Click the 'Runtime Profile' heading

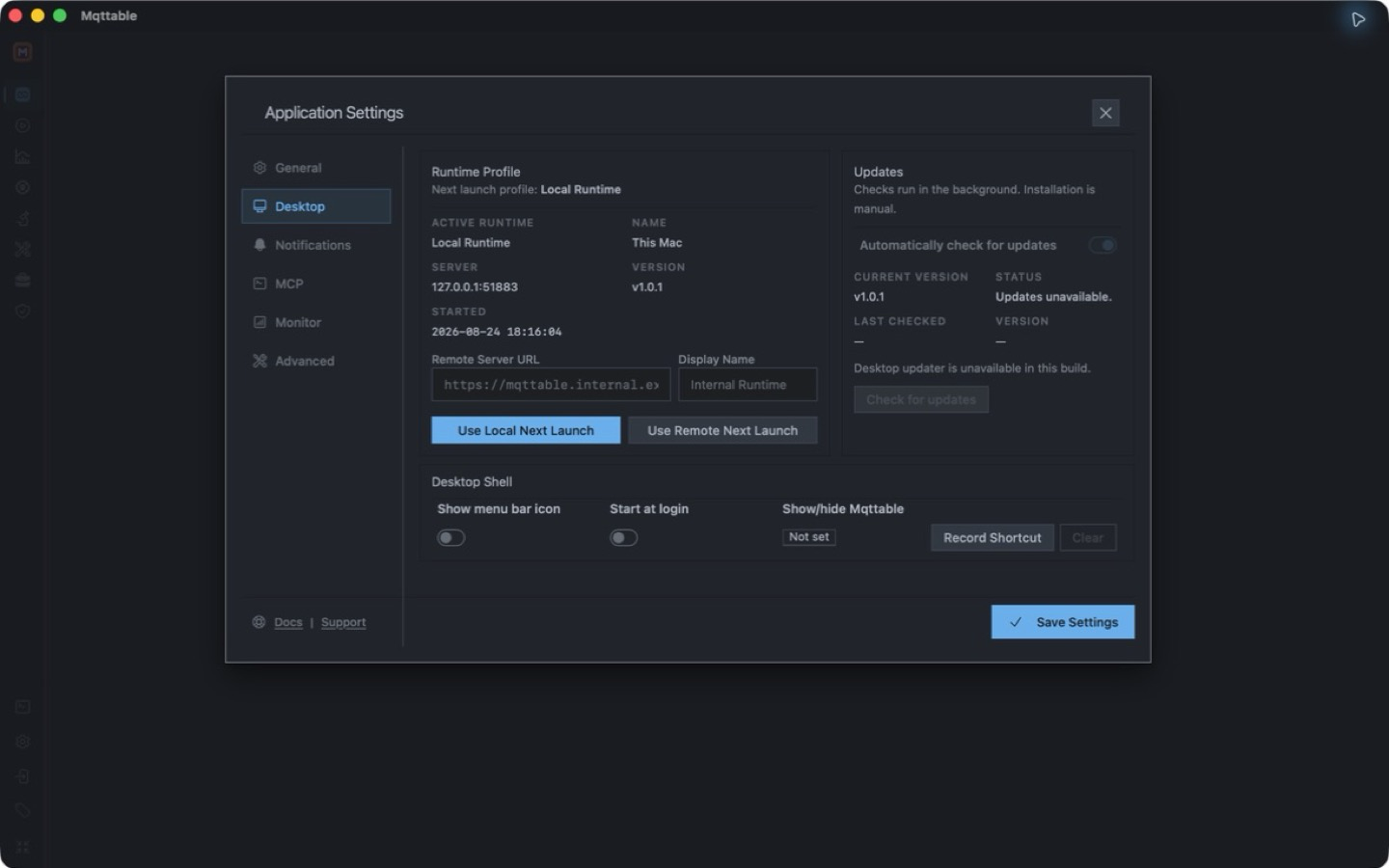tap(476, 172)
